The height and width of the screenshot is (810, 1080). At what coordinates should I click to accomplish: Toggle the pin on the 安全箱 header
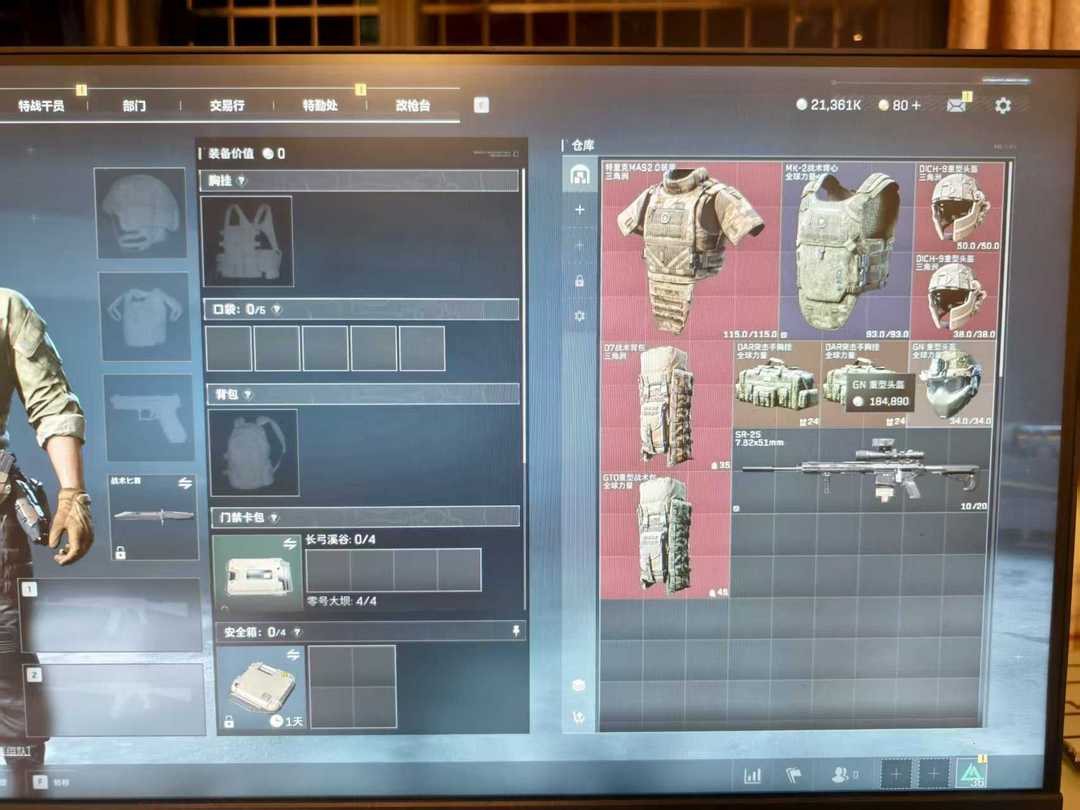pos(516,630)
